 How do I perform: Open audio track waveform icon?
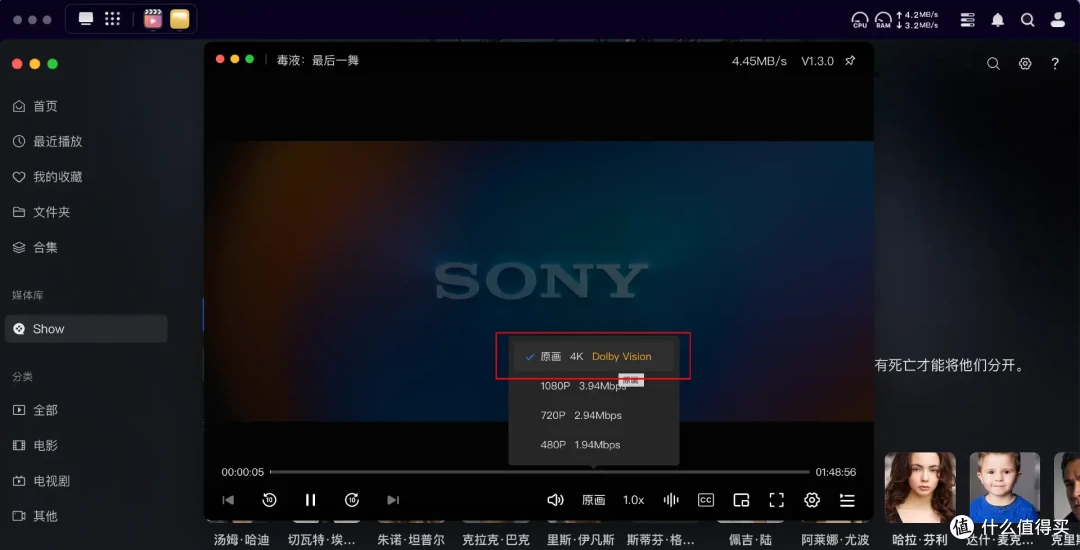671,500
